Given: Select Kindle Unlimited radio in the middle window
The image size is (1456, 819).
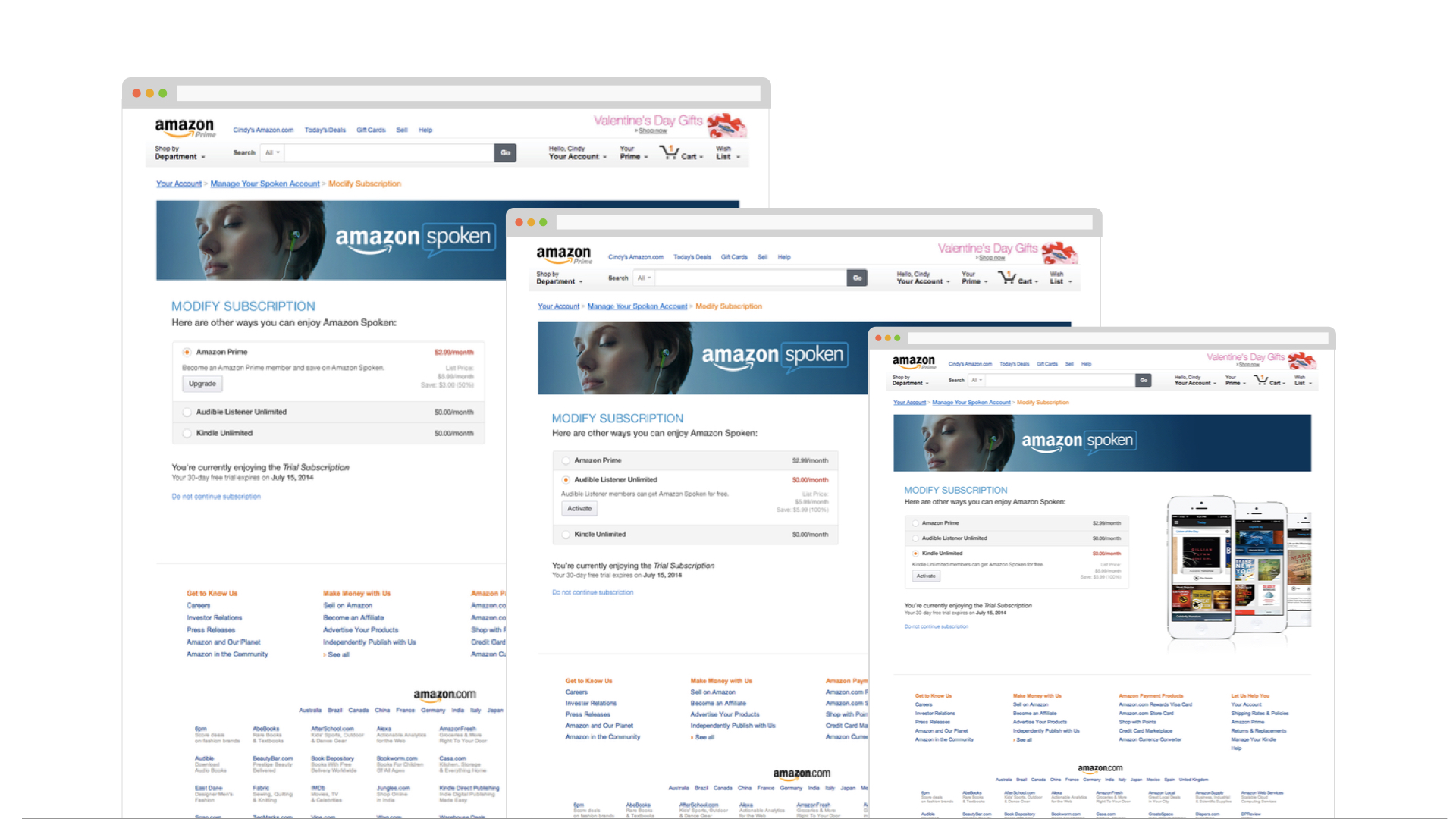Looking at the screenshot, I should [x=566, y=535].
